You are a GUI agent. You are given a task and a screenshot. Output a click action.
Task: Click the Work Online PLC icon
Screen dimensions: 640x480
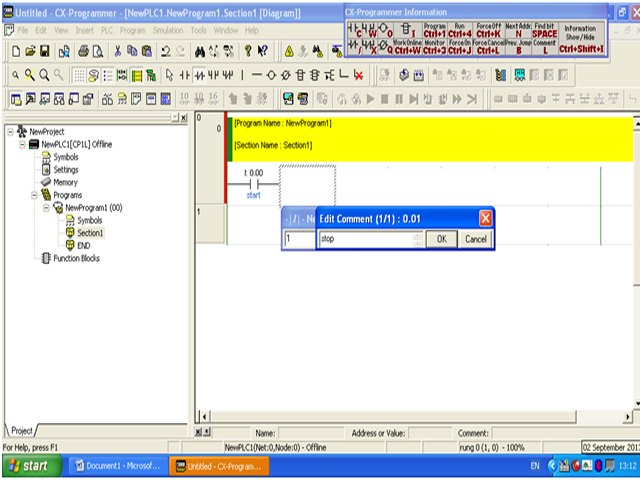pos(337,51)
